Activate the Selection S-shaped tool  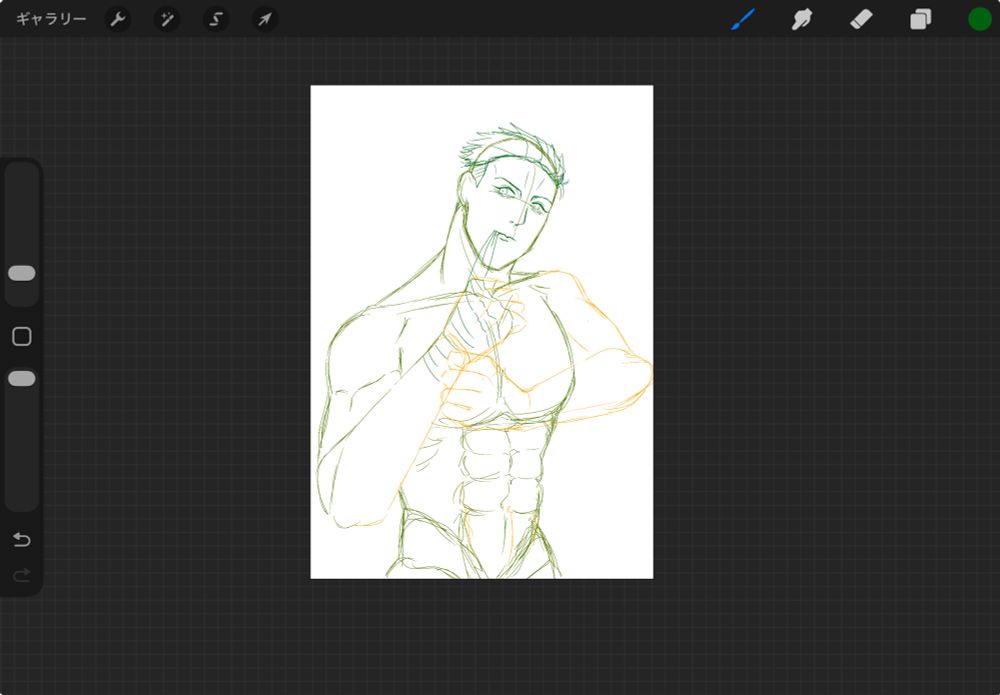click(x=216, y=19)
